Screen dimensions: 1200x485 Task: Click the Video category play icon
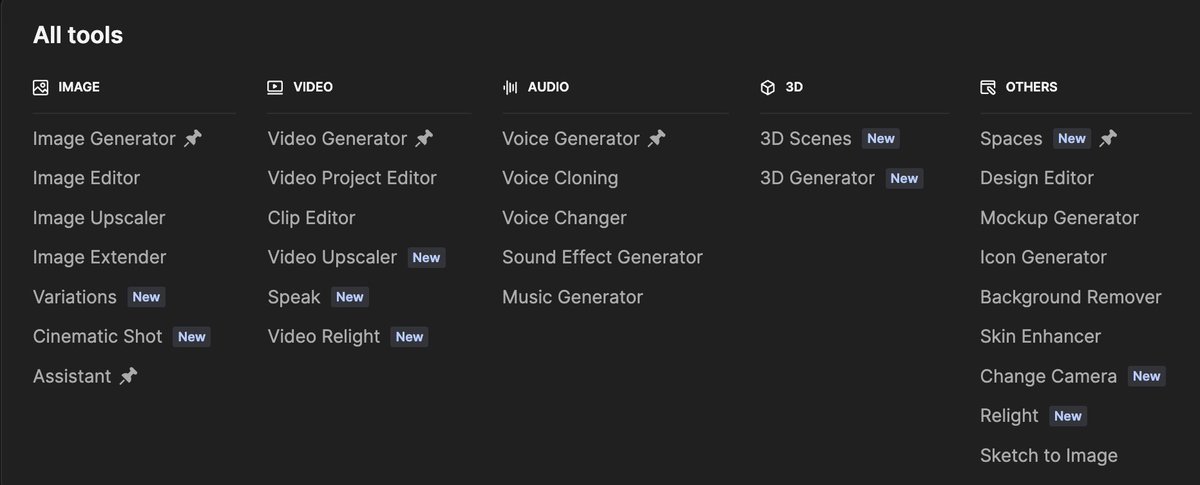coord(275,87)
